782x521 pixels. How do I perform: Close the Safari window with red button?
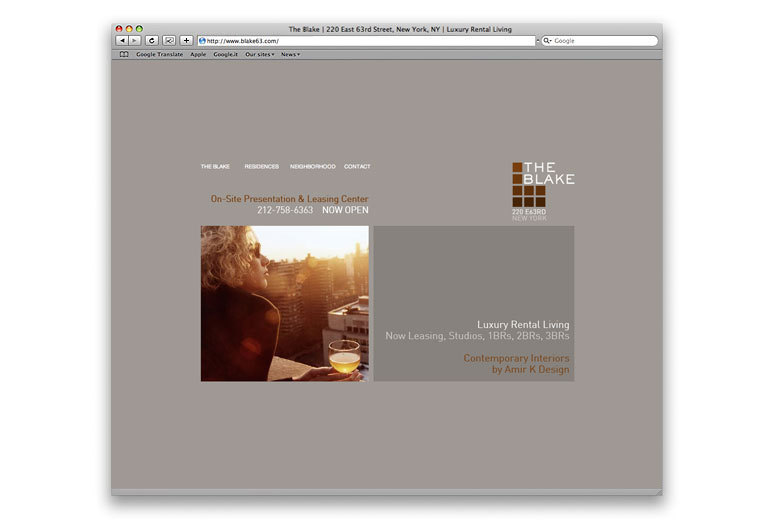click(x=119, y=29)
